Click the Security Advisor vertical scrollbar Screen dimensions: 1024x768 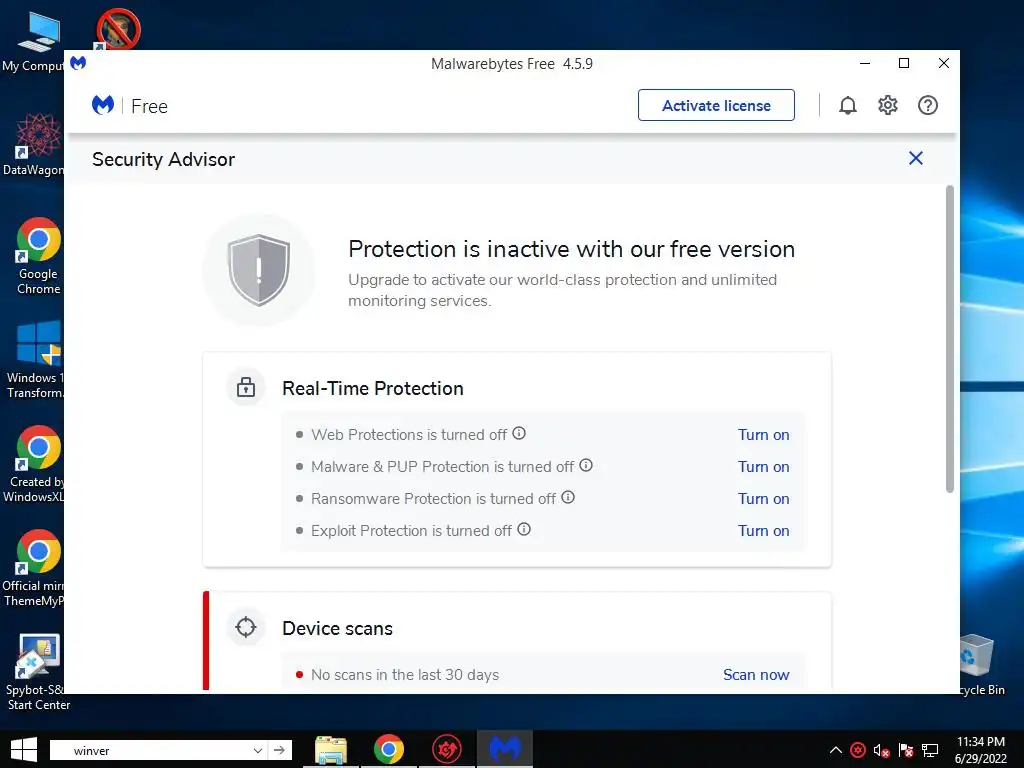pyautogui.click(x=950, y=340)
